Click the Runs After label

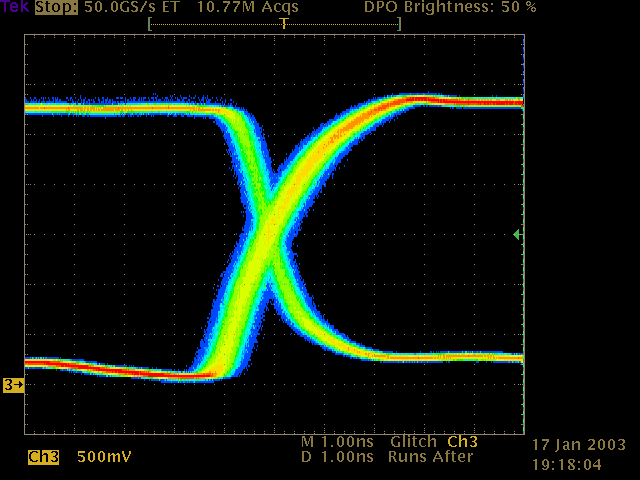(x=431, y=457)
